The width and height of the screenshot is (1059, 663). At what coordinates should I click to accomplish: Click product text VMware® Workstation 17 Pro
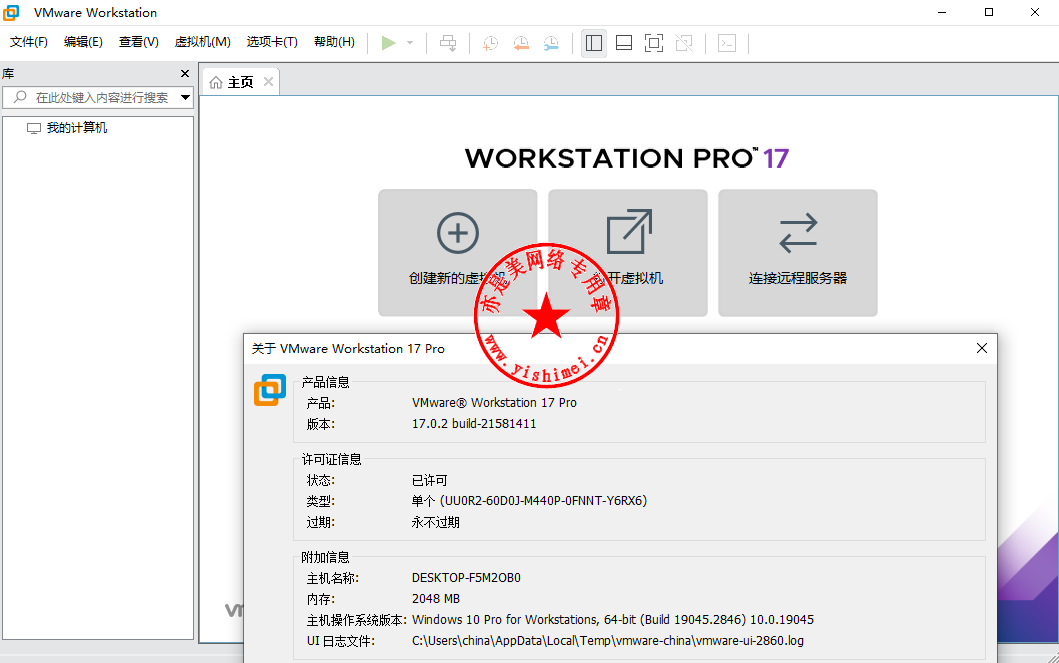[494, 403]
